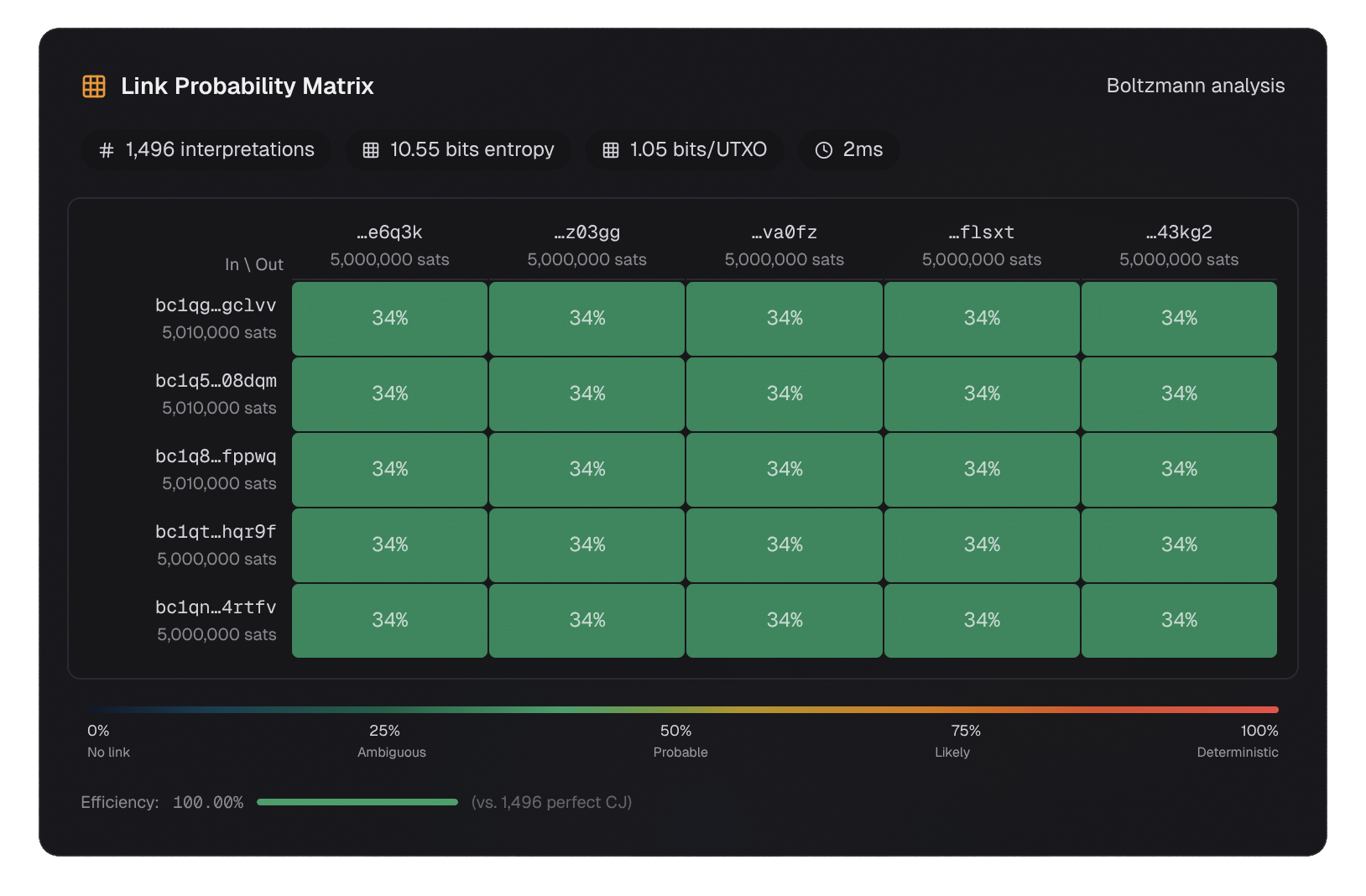Click the matrix icon next to 10.55 bits entropy
The image size is (1366, 896).
(x=370, y=150)
